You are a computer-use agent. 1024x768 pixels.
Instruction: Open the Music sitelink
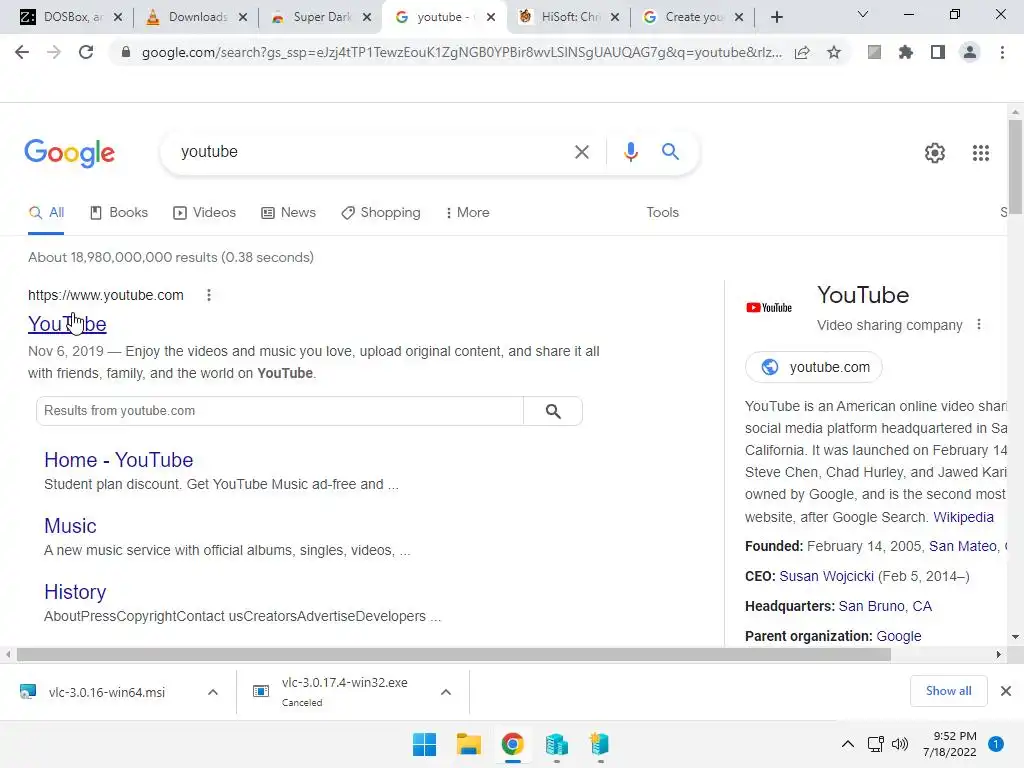[x=71, y=526]
